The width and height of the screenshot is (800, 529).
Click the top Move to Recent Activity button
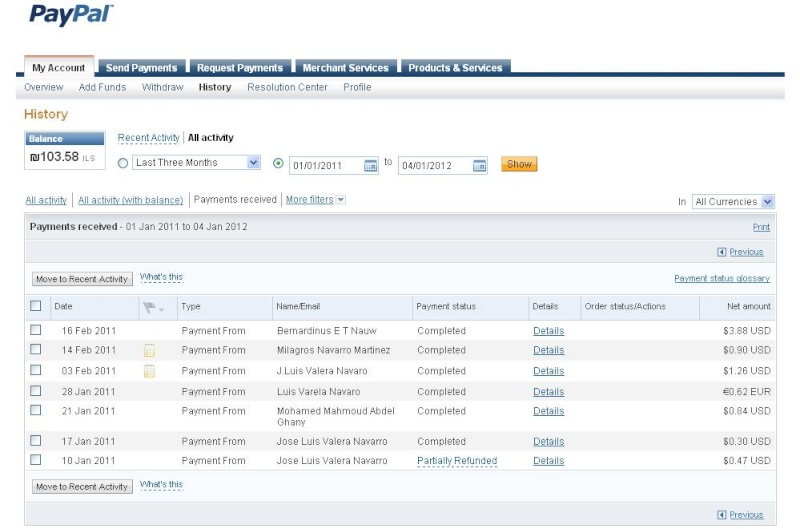82,279
